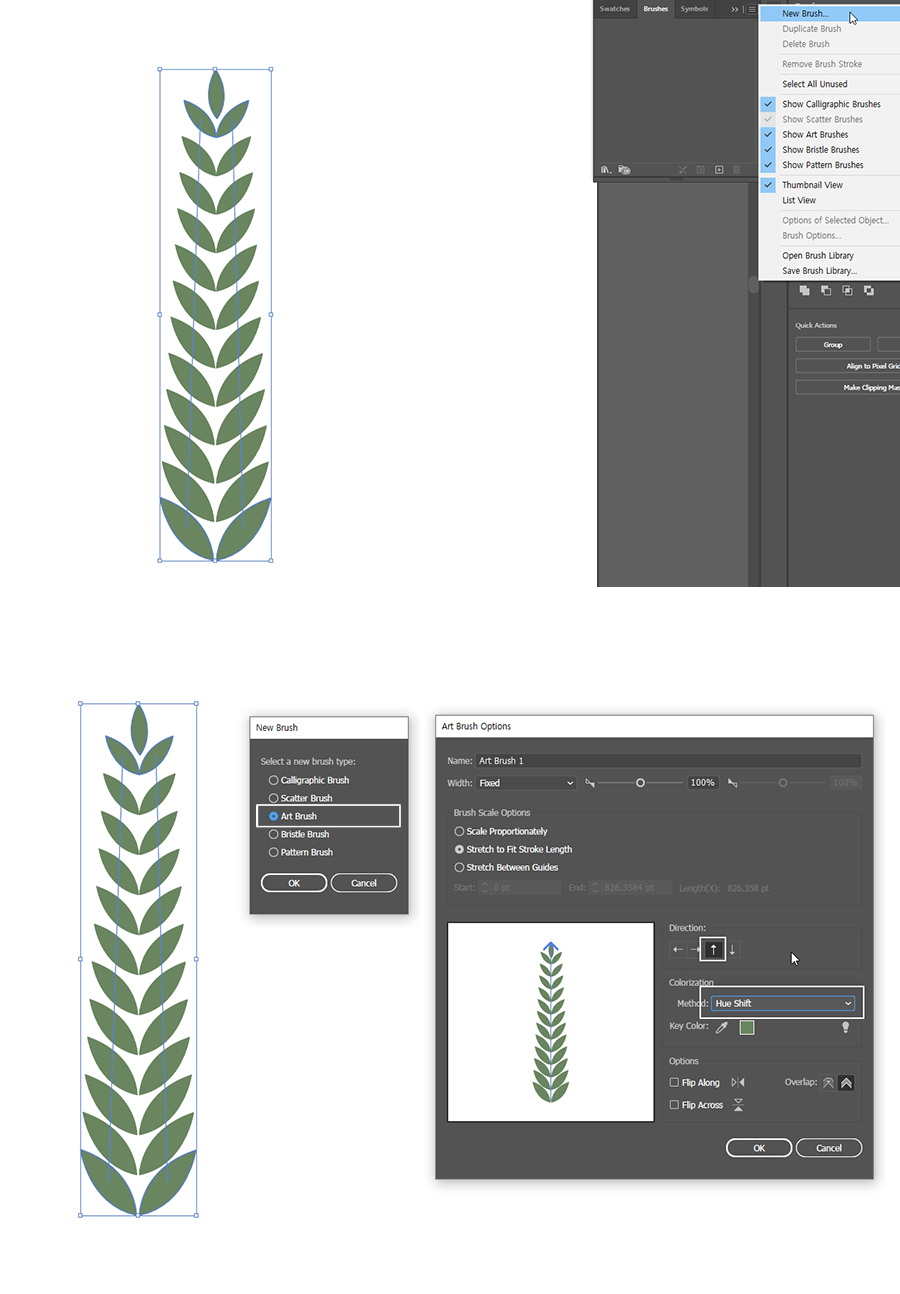Viewport: 900px width, 1294px height.
Task: Click the Libraries panel icon in Brushes panel
Action: click(x=624, y=170)
